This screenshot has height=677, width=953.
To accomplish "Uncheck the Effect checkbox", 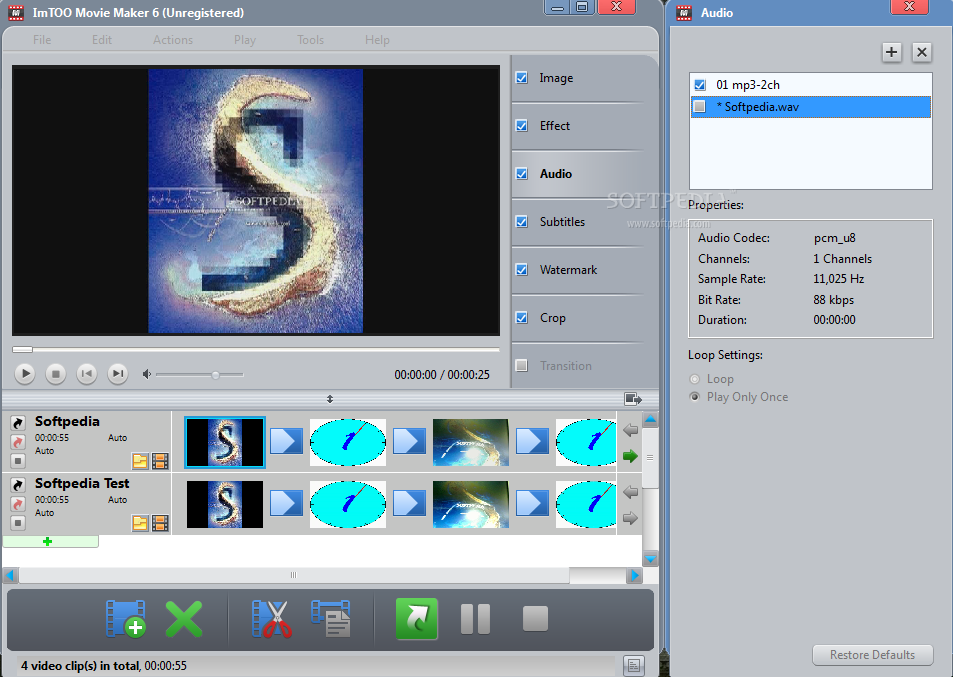I will click(521, 126).
